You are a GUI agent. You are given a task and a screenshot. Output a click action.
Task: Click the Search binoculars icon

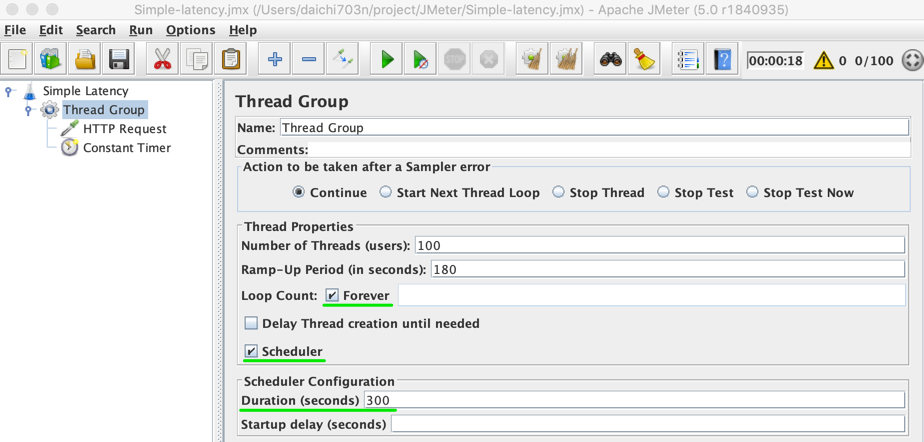pyautogui.click(x=610, y=59)
